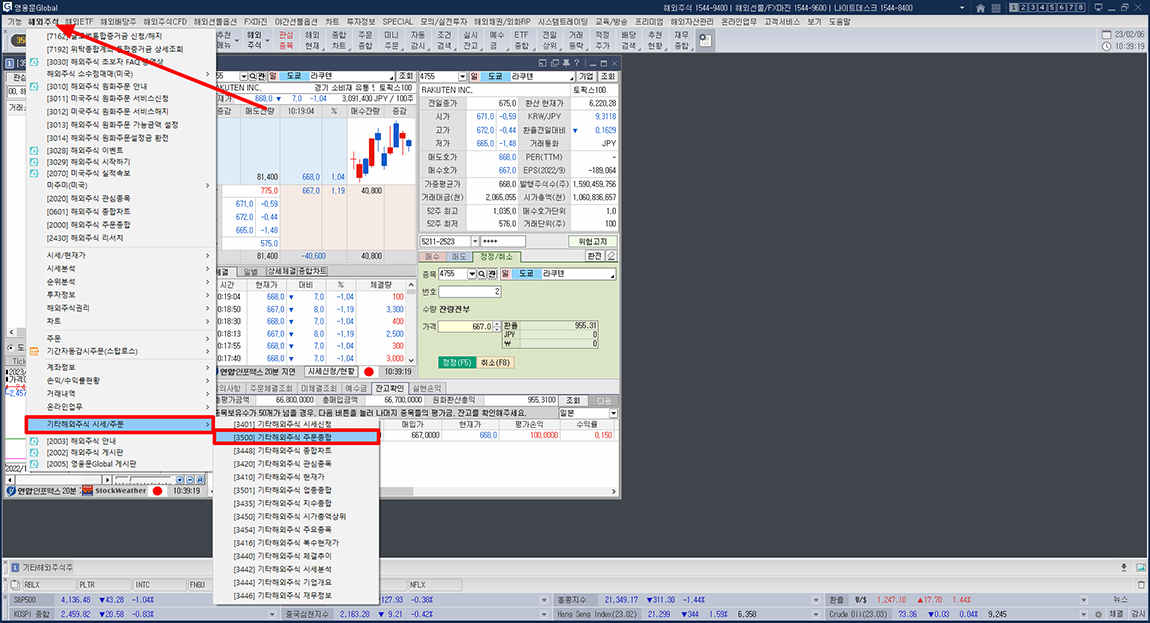Click the icon beside [2070] 미국주식 실적속보
1150x623 pixels.
(x=34, y=174)
